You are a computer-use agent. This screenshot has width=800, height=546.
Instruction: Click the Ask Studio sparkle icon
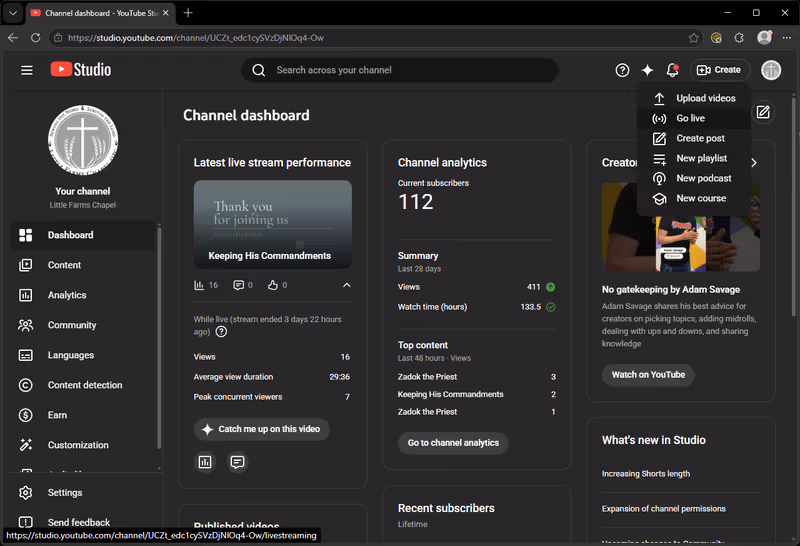pyautogui.click(x=647, y=70)
